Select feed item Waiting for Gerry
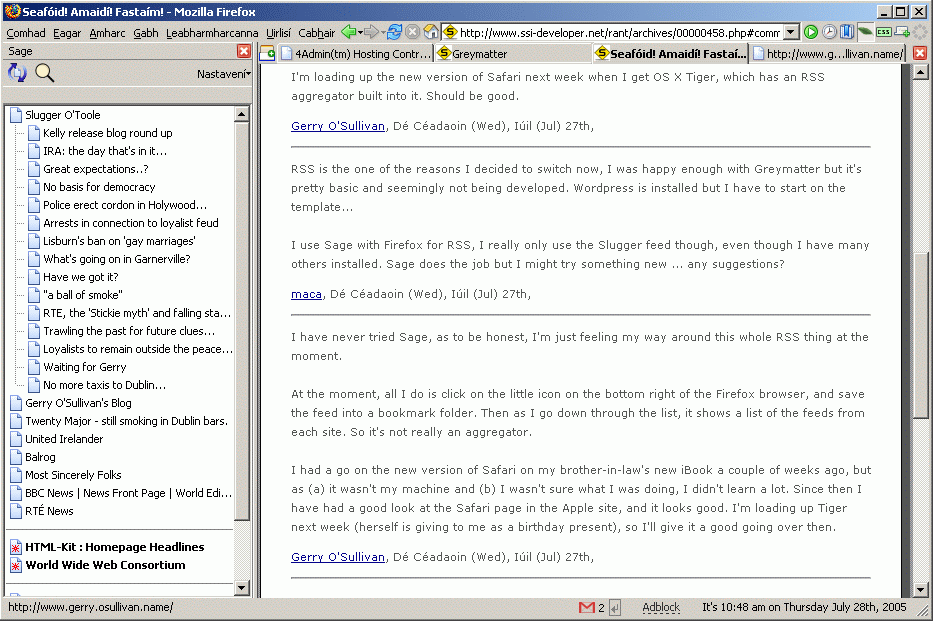 tap(84, 368)
